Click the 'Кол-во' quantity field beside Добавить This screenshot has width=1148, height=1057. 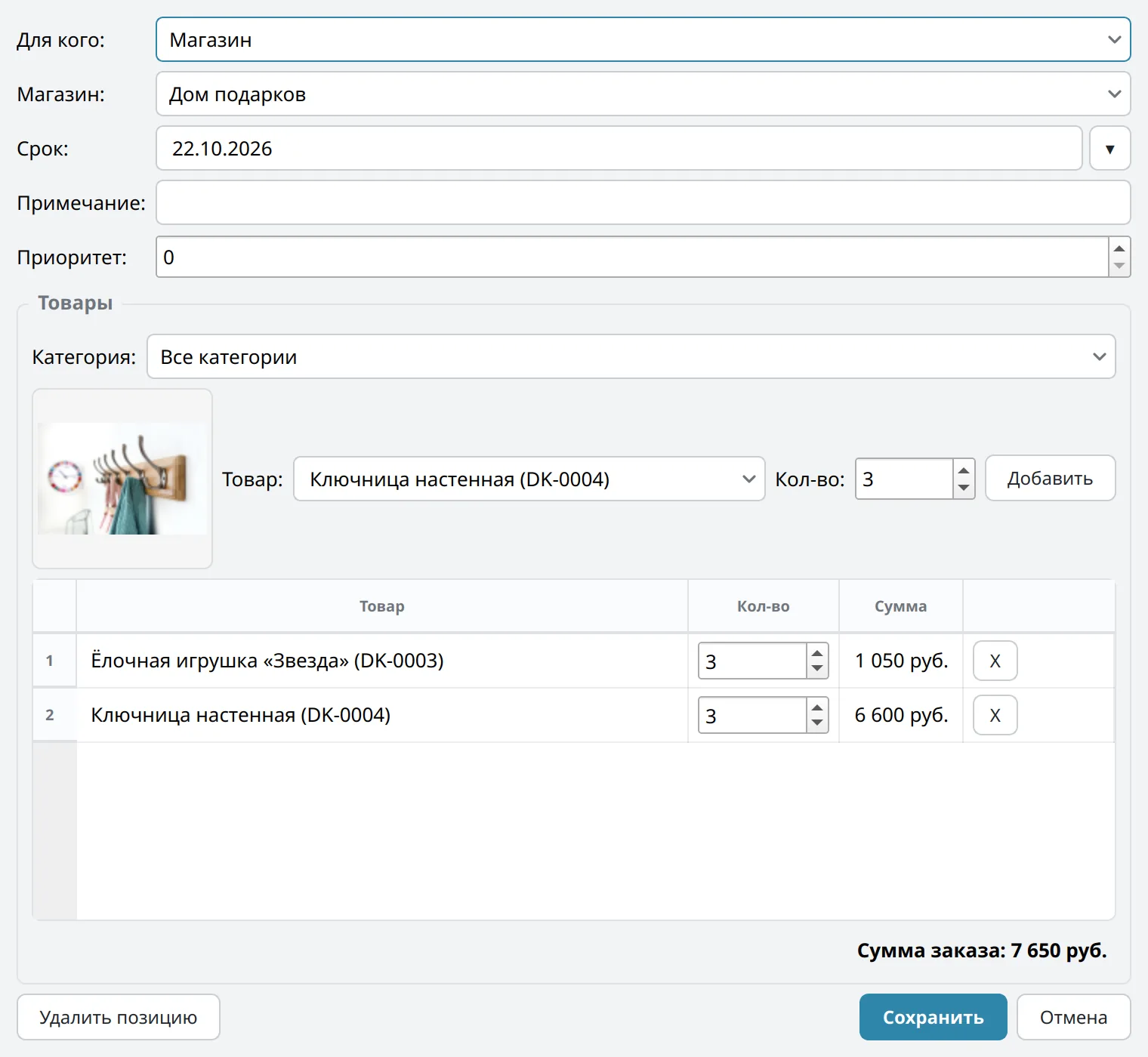point(903,479)
